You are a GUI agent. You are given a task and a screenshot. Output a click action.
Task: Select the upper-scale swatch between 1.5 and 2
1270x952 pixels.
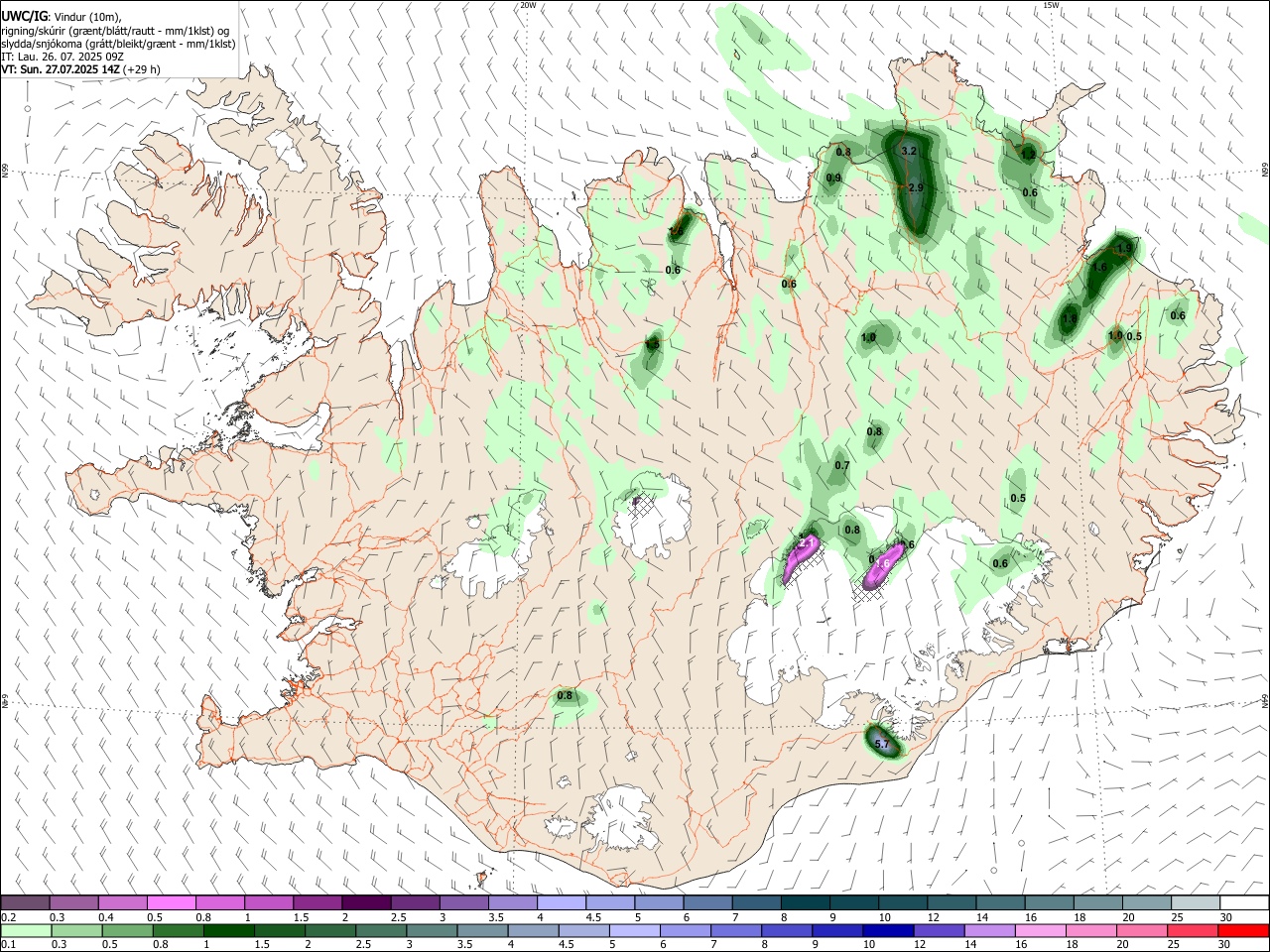[x=317, y=903]
